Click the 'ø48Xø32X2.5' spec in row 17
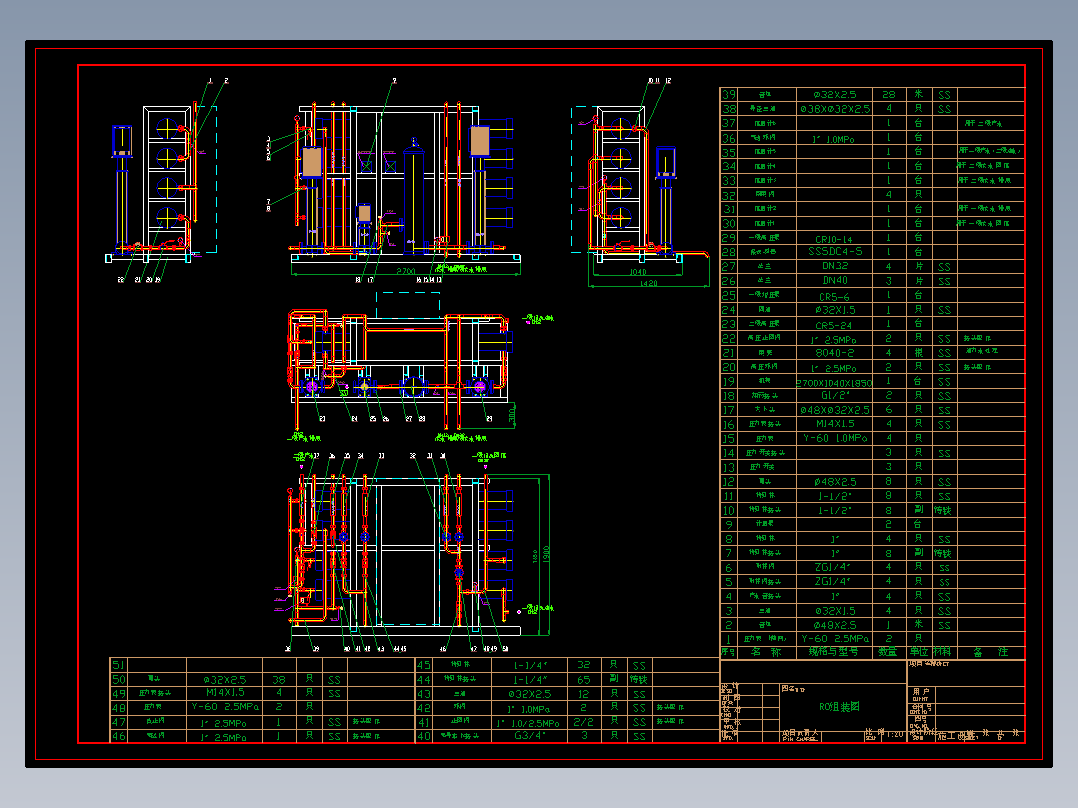Image resolution: width=1078 pixels, height=808 pixels. pos(835,410)
